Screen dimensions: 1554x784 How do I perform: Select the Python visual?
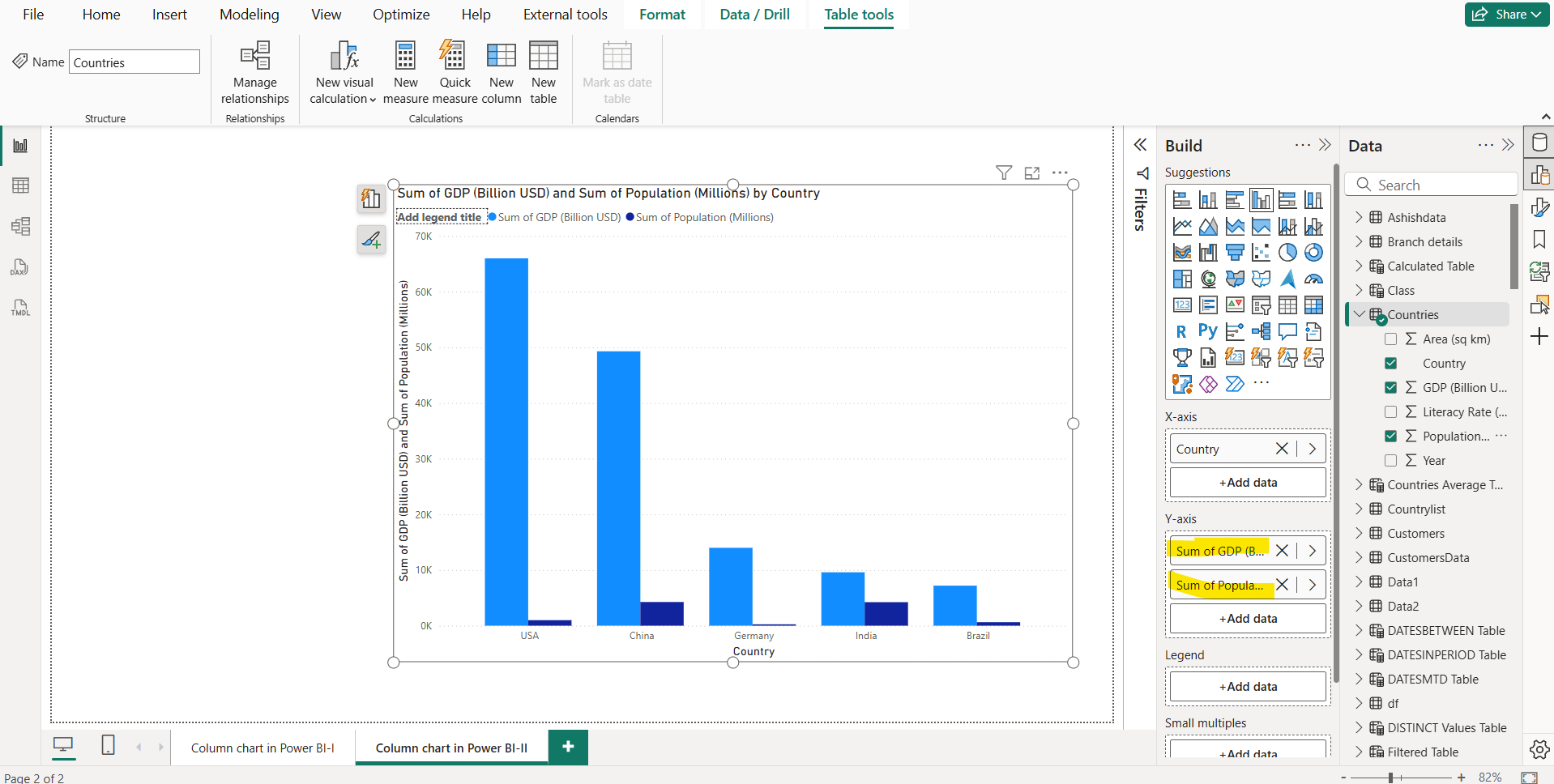pos(1207,330)
